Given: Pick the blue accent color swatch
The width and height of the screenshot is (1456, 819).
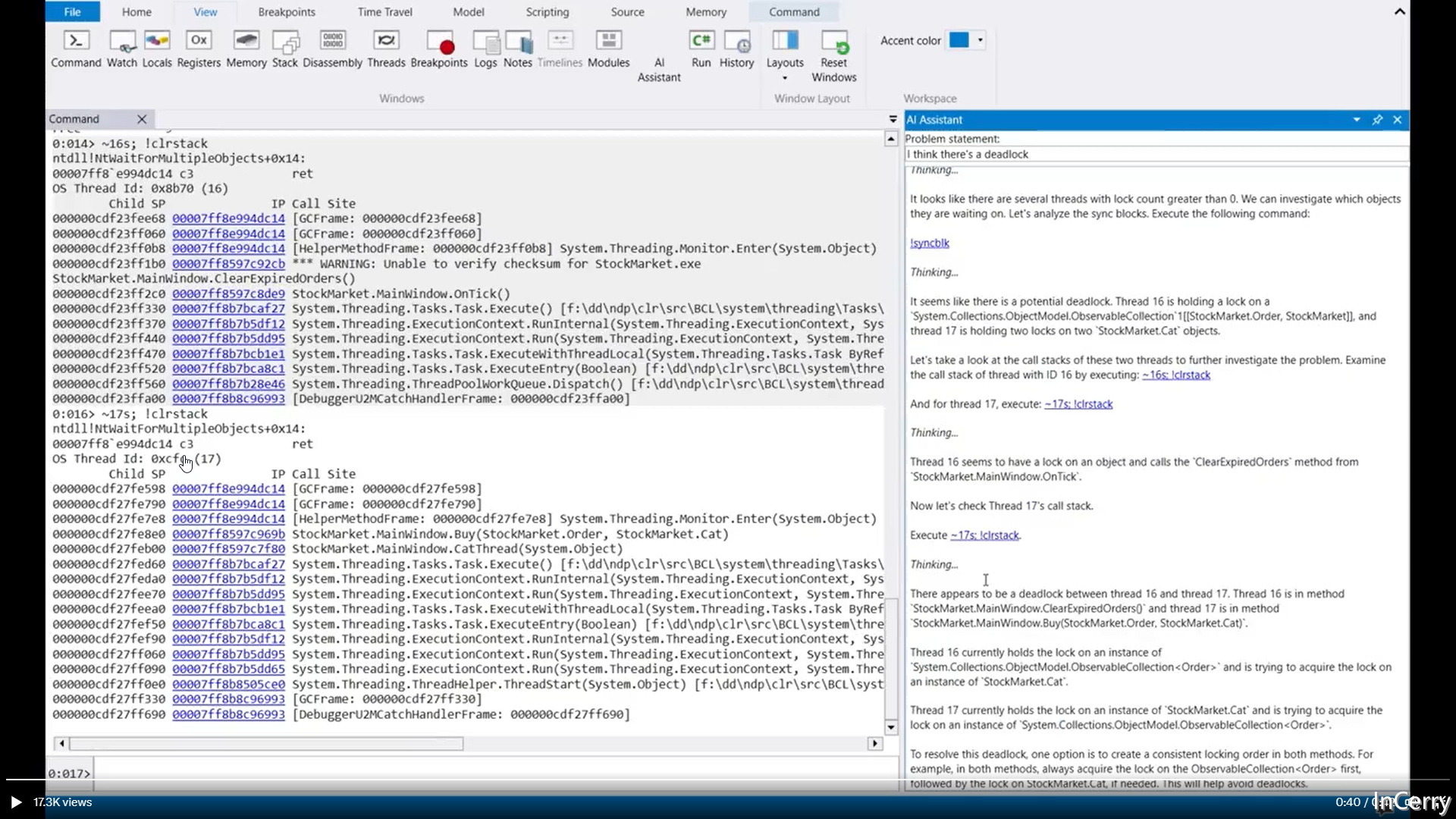Looking at the screenshot, I should 959,40.
